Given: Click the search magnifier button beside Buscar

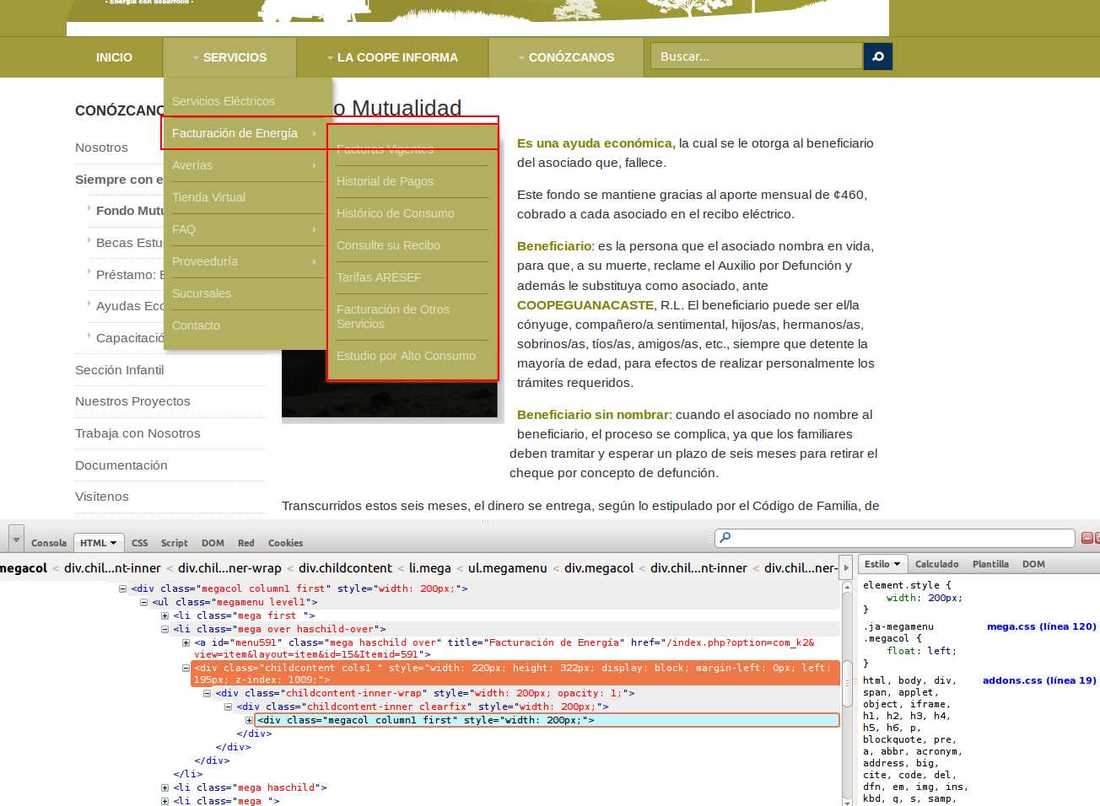Looking at the screenshot, I should coord(878,57).
